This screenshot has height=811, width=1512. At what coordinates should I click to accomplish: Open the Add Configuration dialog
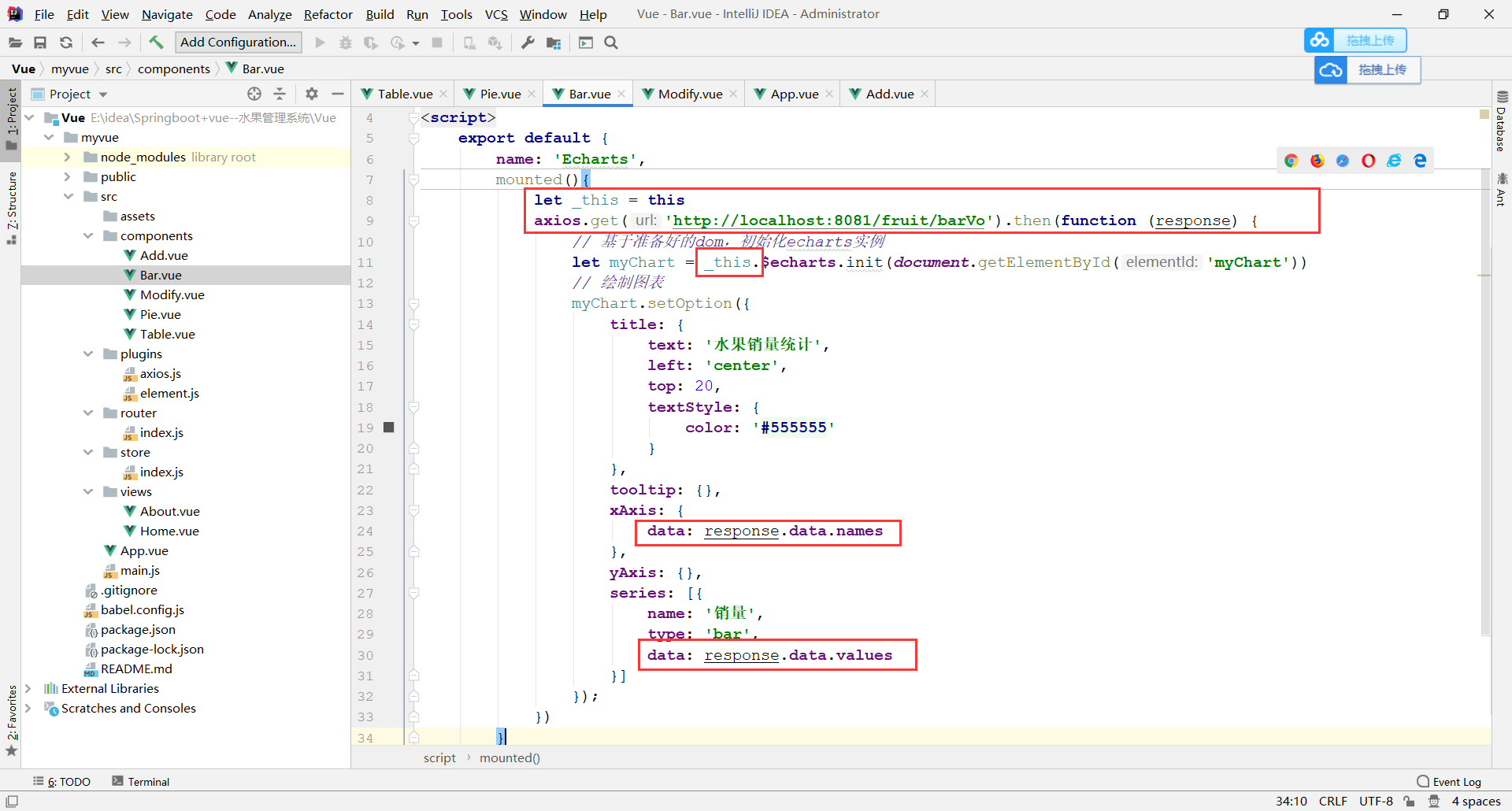click(x=238, y=42)
